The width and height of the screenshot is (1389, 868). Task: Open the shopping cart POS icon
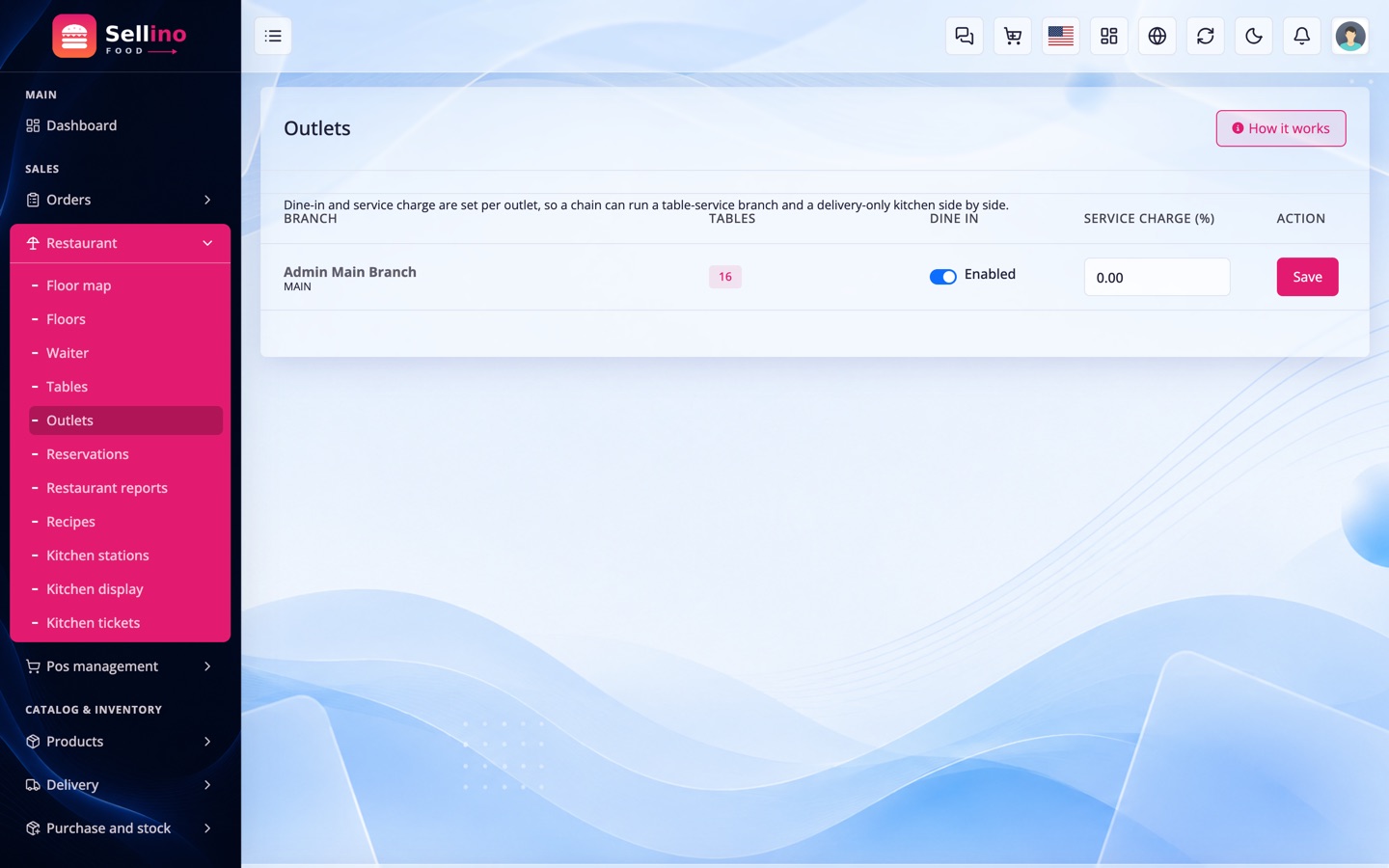point(1012,36)
